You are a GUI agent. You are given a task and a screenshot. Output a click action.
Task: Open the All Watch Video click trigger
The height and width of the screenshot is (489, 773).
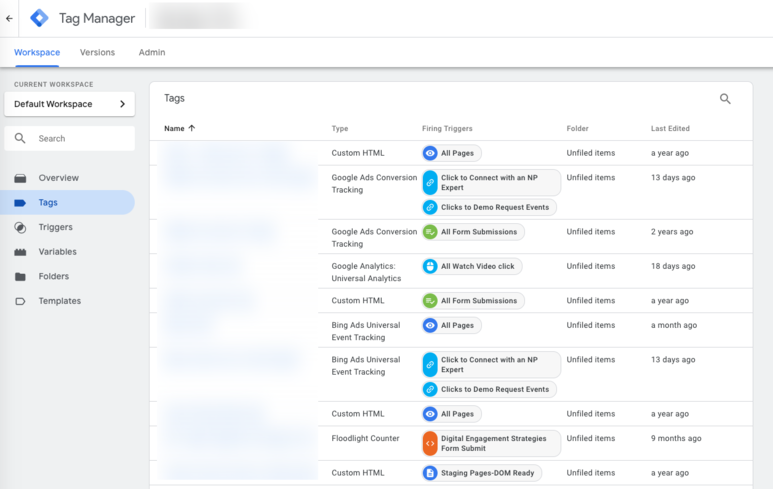472,266
